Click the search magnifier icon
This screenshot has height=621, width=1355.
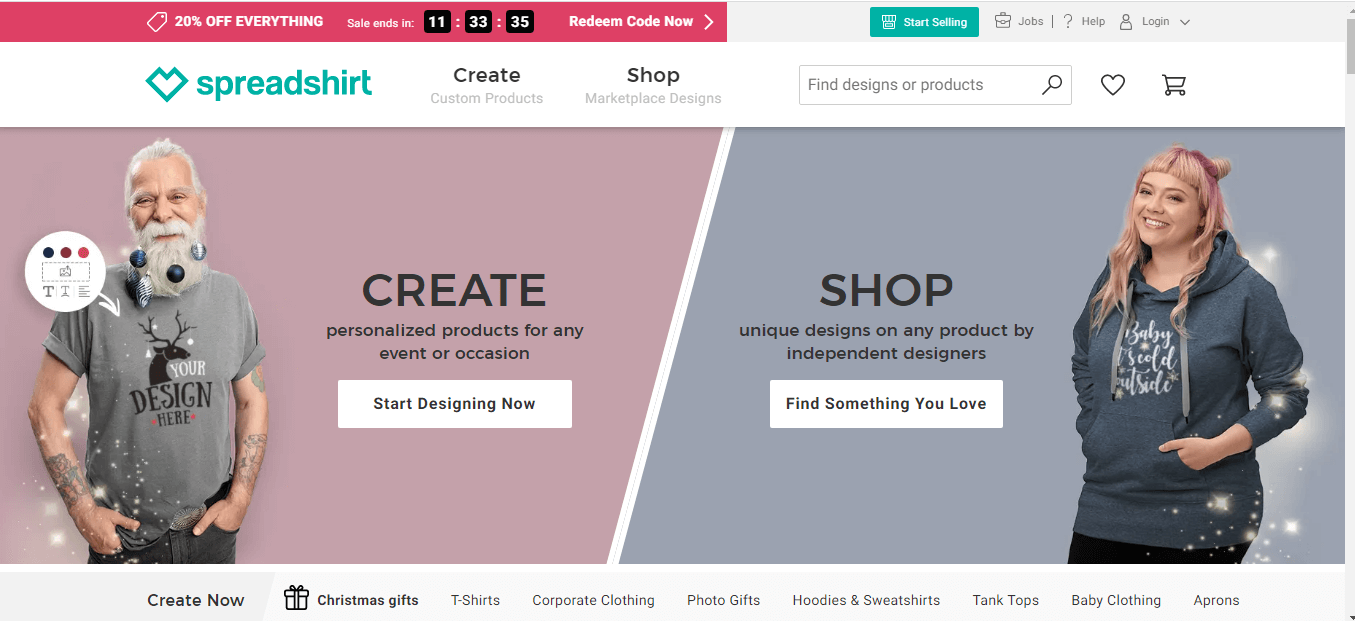(x=1051, y=85)
